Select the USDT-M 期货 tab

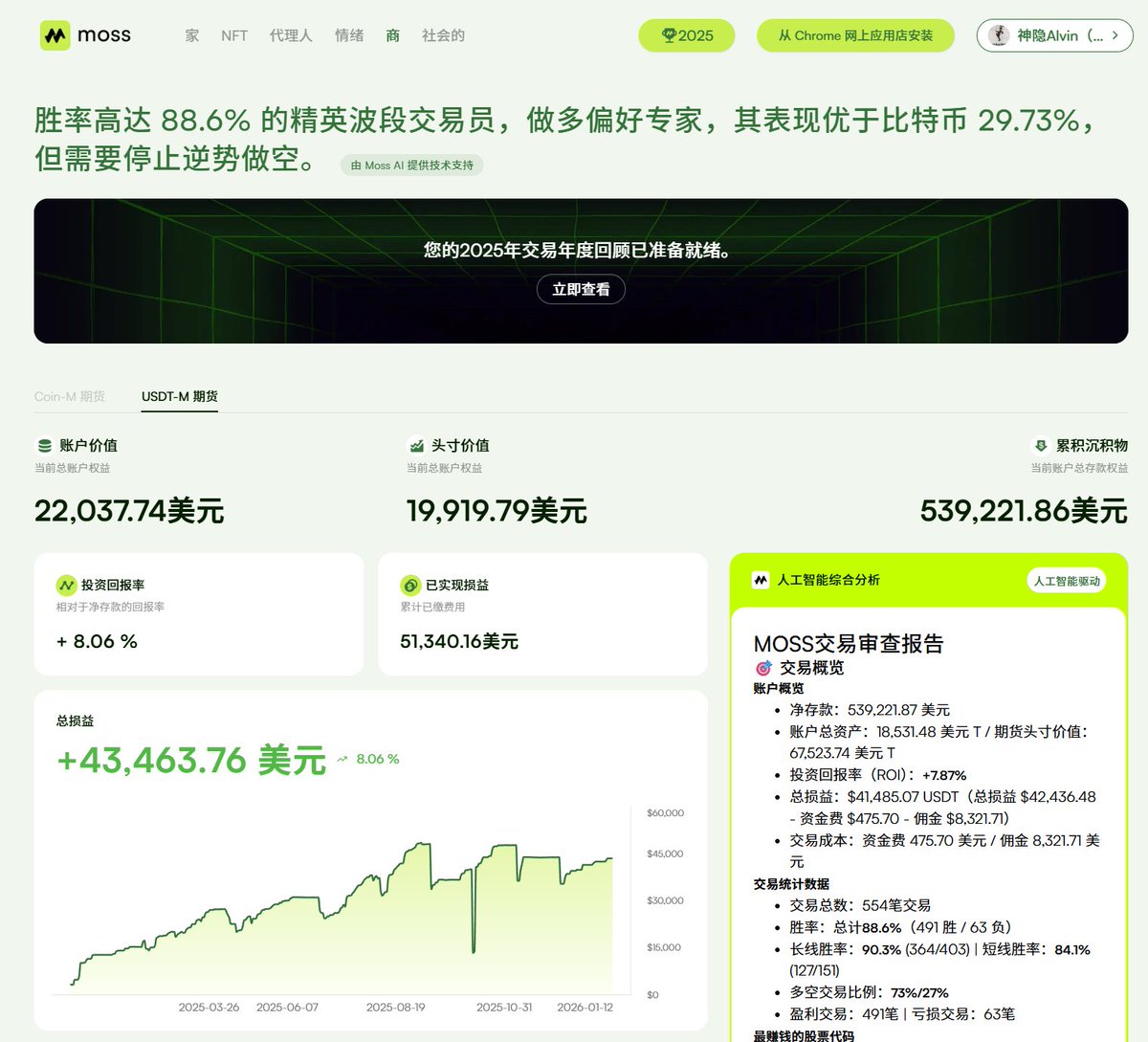click(x=180, y=396)
